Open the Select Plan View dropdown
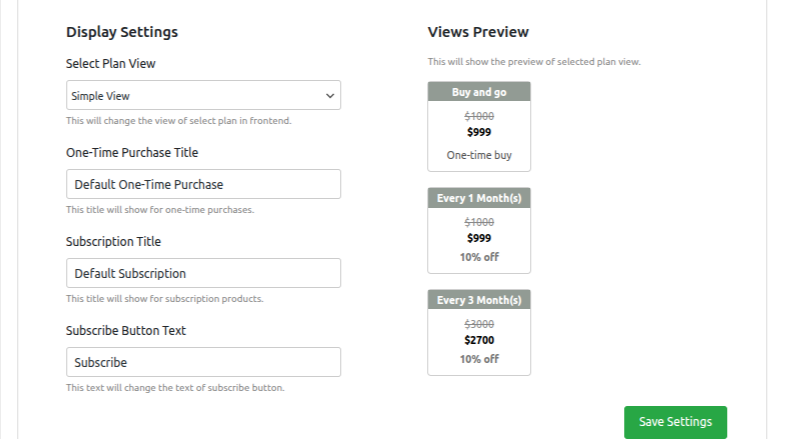786x439 pixels. pos(203,96)
